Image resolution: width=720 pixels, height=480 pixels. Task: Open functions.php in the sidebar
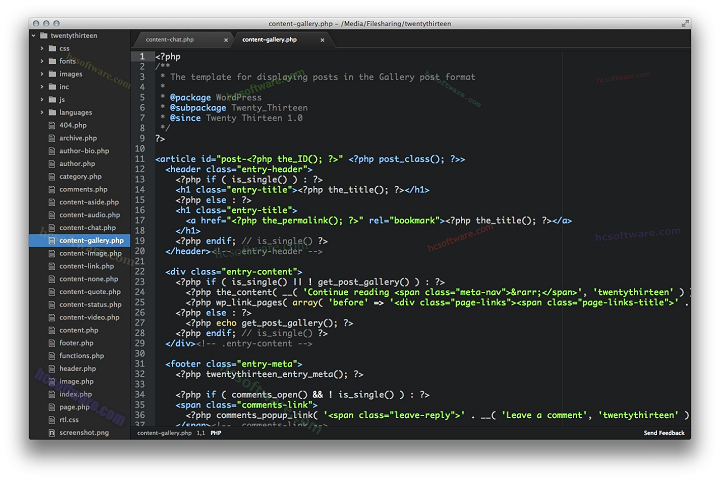[x=82, y=356]
